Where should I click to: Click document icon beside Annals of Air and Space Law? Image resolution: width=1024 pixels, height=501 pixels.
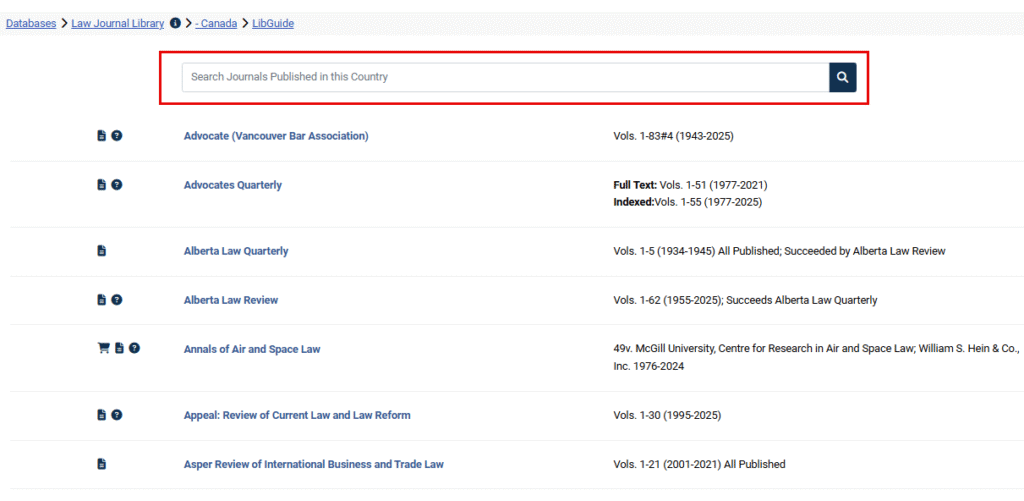119,349
